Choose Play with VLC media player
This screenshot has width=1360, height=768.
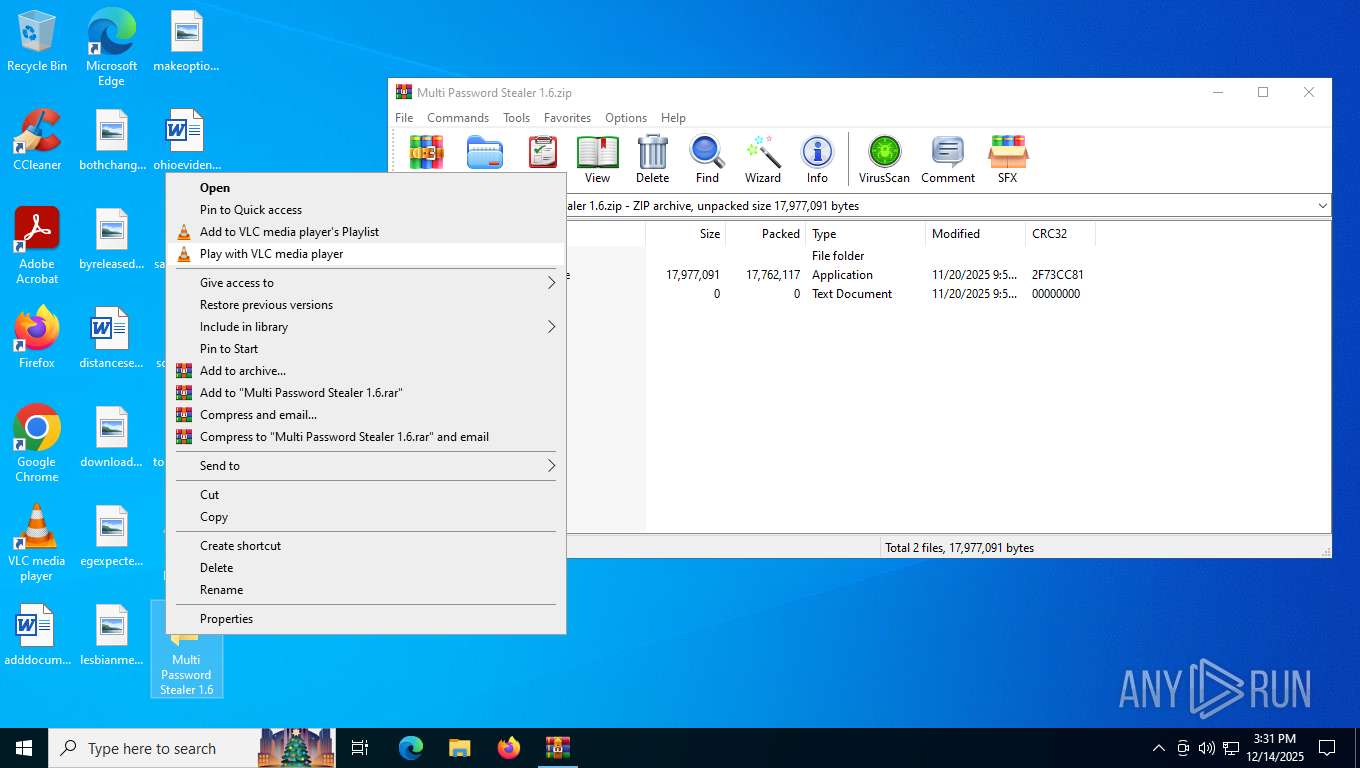tap(366, 254)
